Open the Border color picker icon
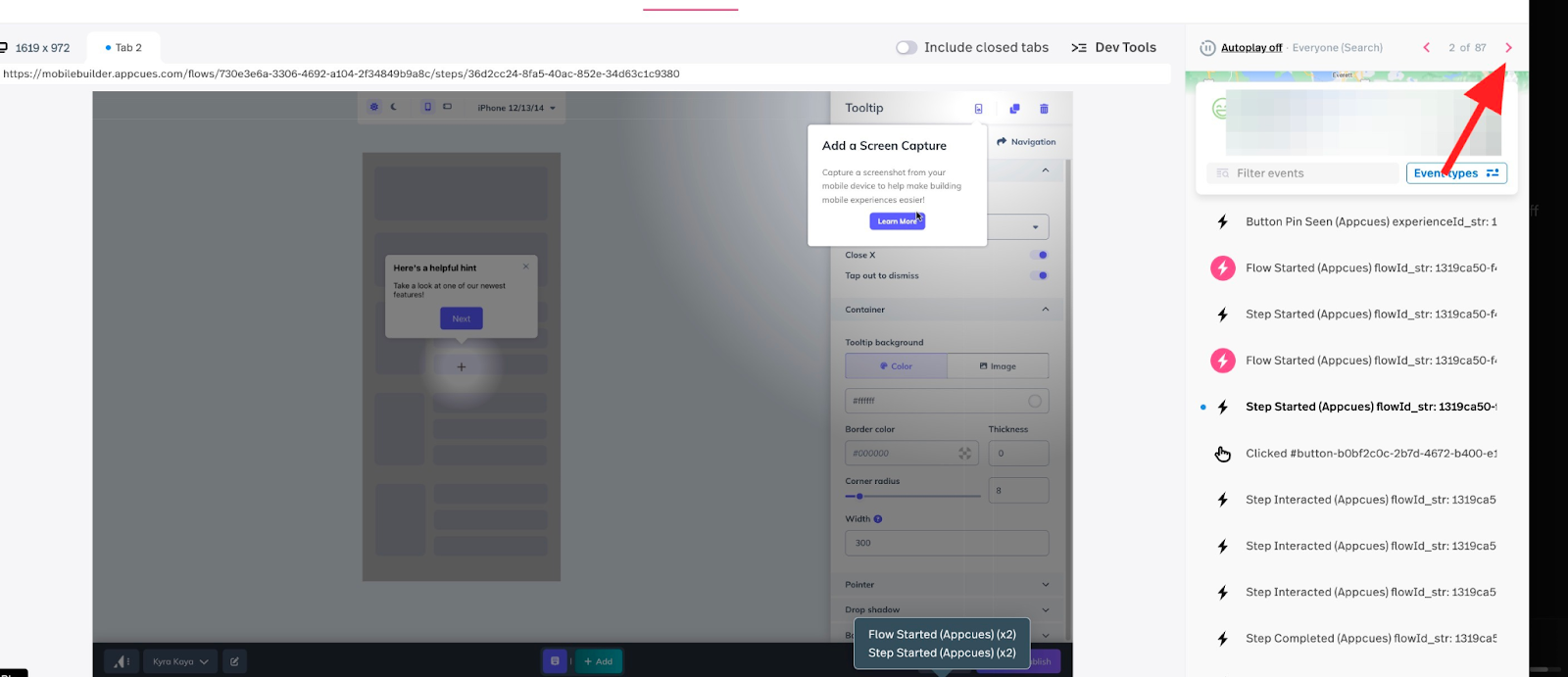Image resolution: width=1568 pixels, height=677 pixels. [x=964, y=453]
